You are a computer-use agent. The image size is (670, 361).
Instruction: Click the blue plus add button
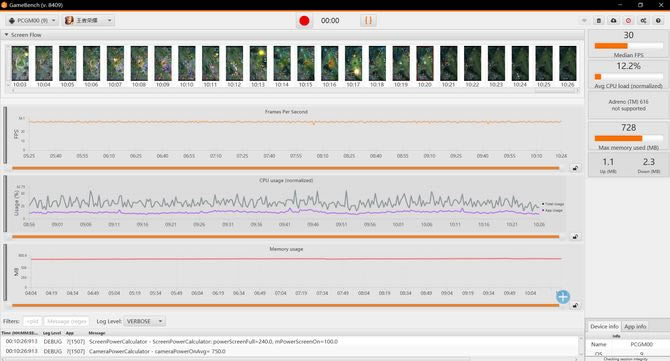[x=563, y=296]
